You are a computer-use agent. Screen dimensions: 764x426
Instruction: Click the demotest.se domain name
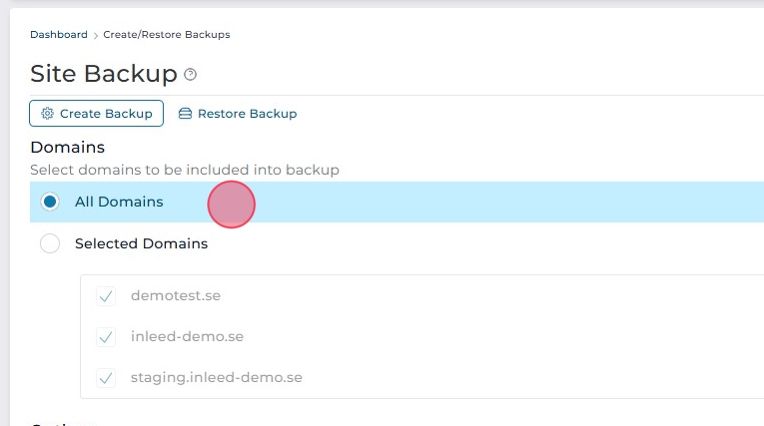tap(175, 296)
